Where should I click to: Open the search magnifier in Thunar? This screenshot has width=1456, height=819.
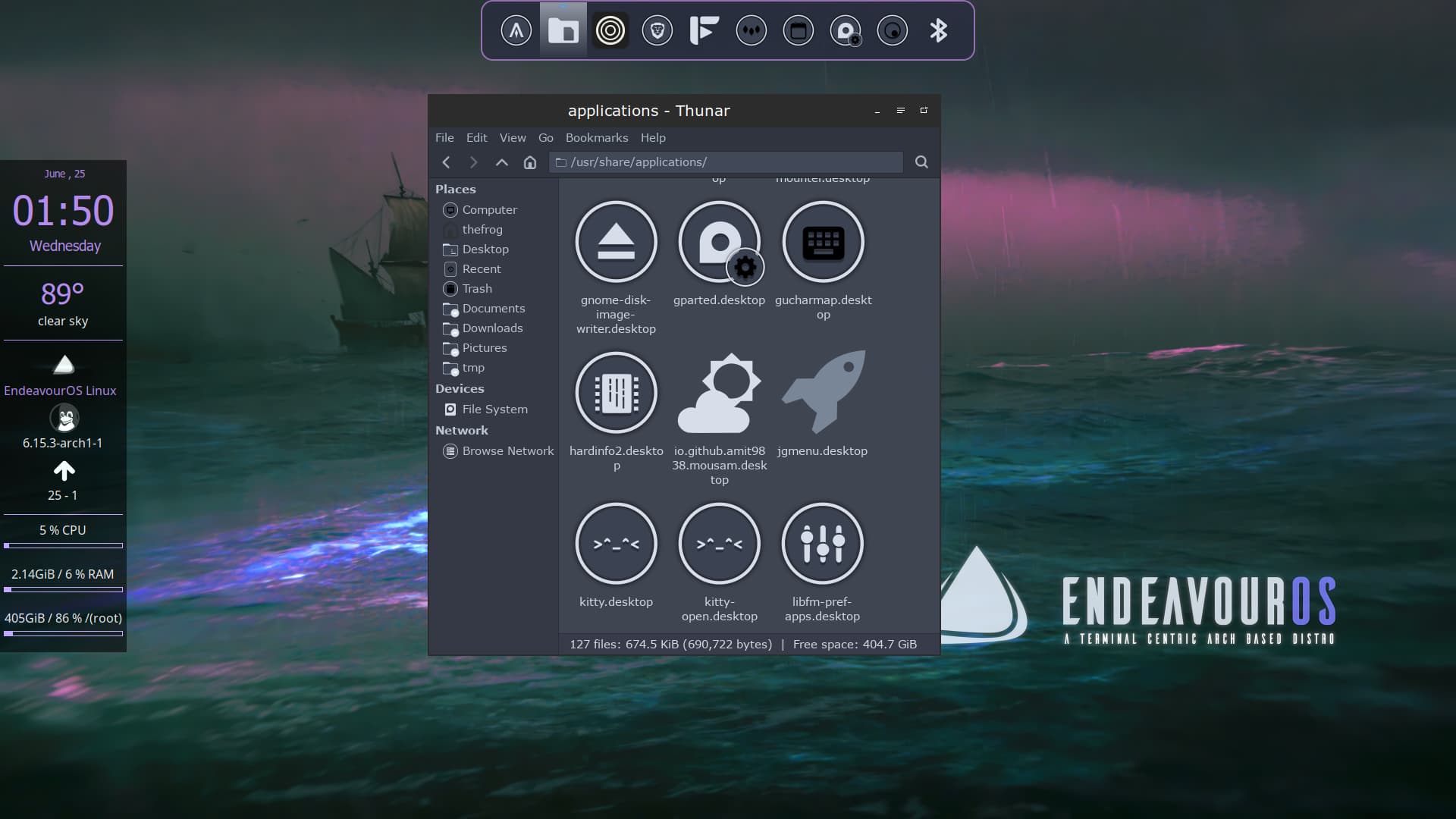[921, 162]
